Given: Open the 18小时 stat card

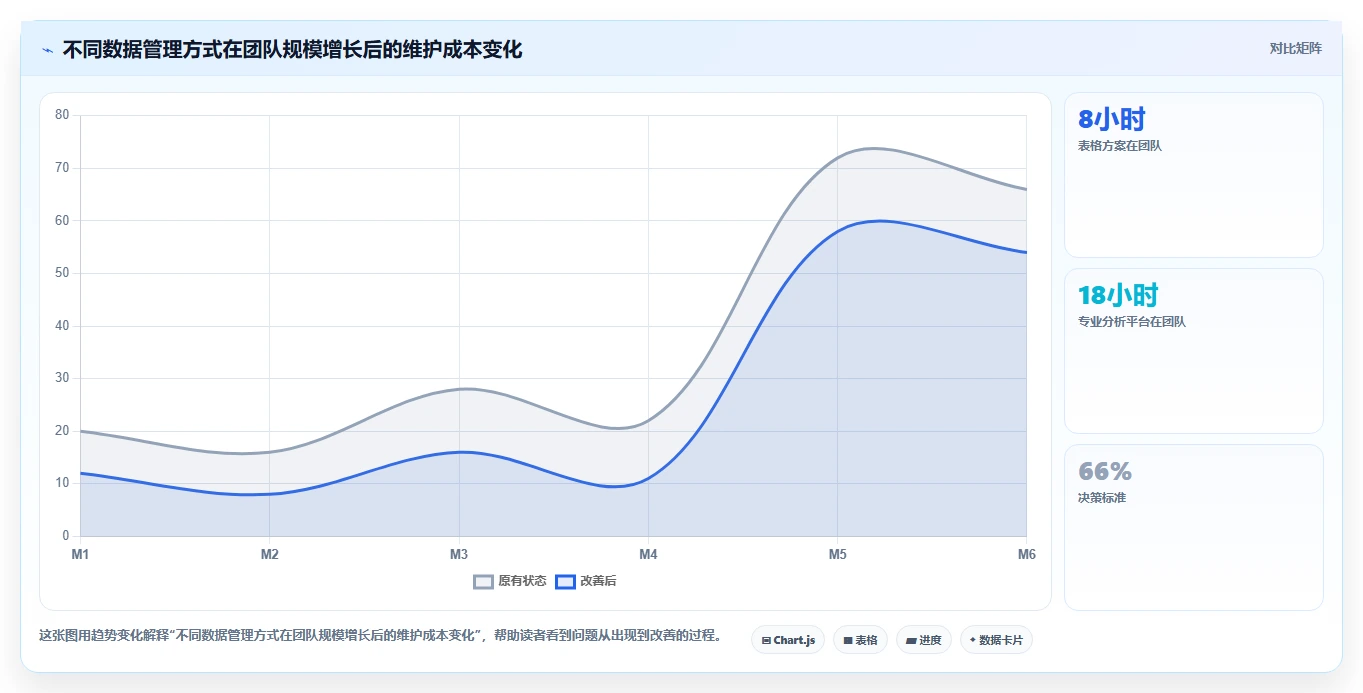Looking at the screenshot, I should click(1194, 351).
